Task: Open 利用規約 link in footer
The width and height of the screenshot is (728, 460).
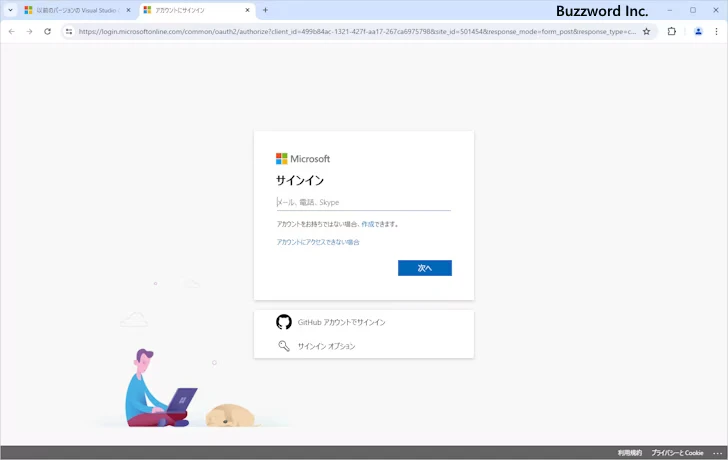Action: [630, 453]
